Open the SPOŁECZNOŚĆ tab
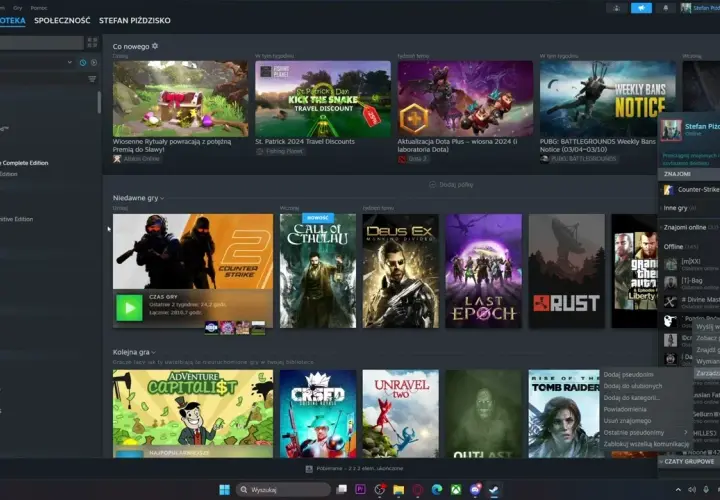Screen dimensions: 720x500 point(62,20)
